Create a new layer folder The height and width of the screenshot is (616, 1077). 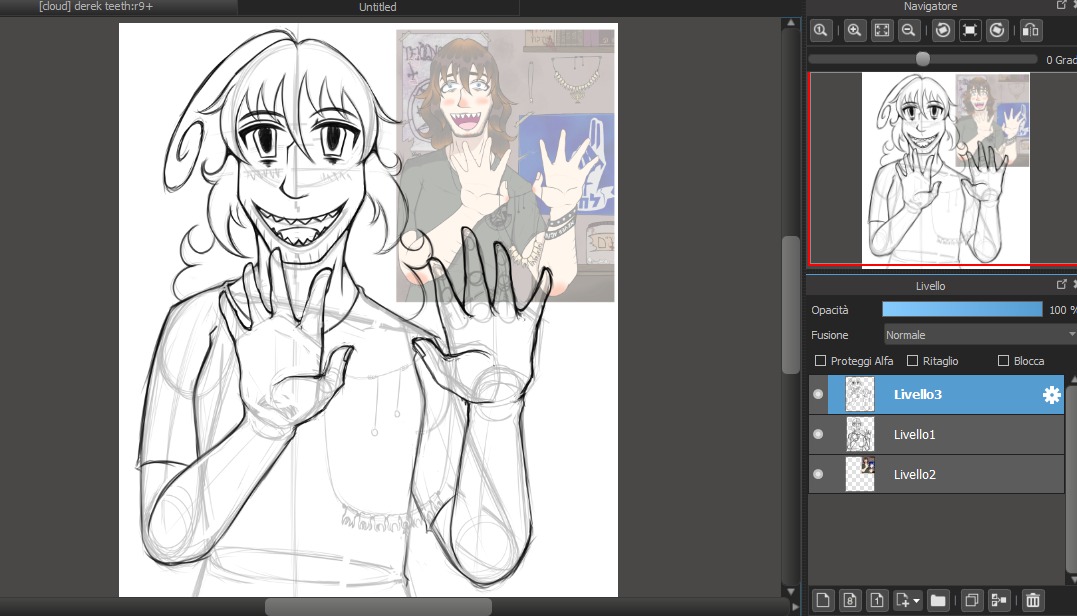point(938,600)
